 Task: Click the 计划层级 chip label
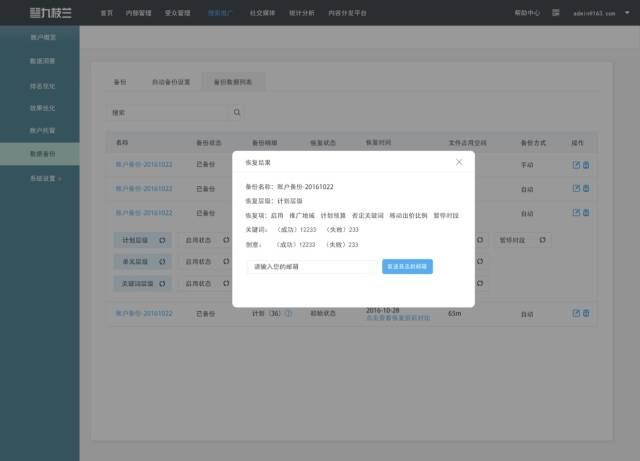click(x=135, y=240)
